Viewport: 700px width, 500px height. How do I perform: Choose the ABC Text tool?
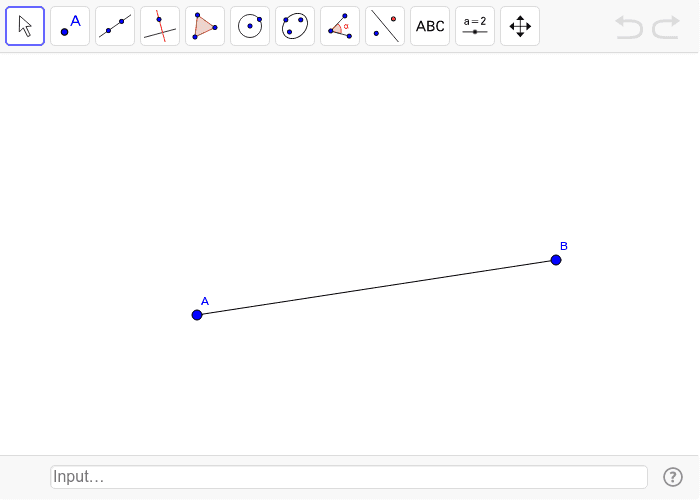[x=430, y=26]
